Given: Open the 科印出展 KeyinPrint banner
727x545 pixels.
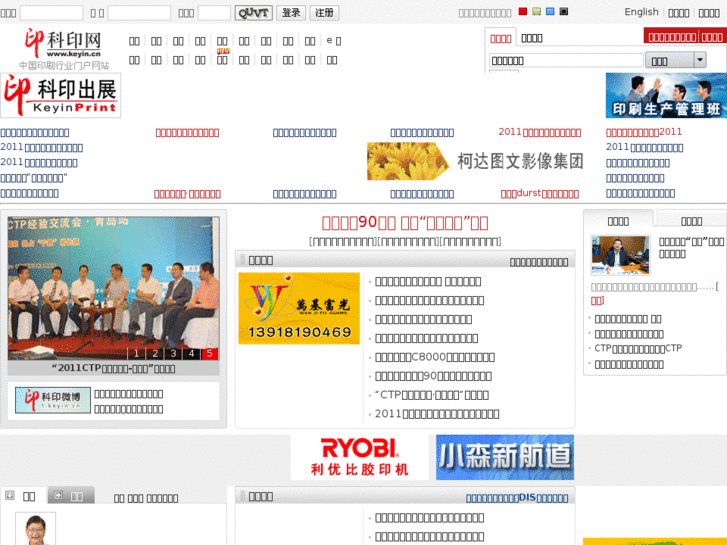Looking at the screenshot, I should [x=61, y=95].
